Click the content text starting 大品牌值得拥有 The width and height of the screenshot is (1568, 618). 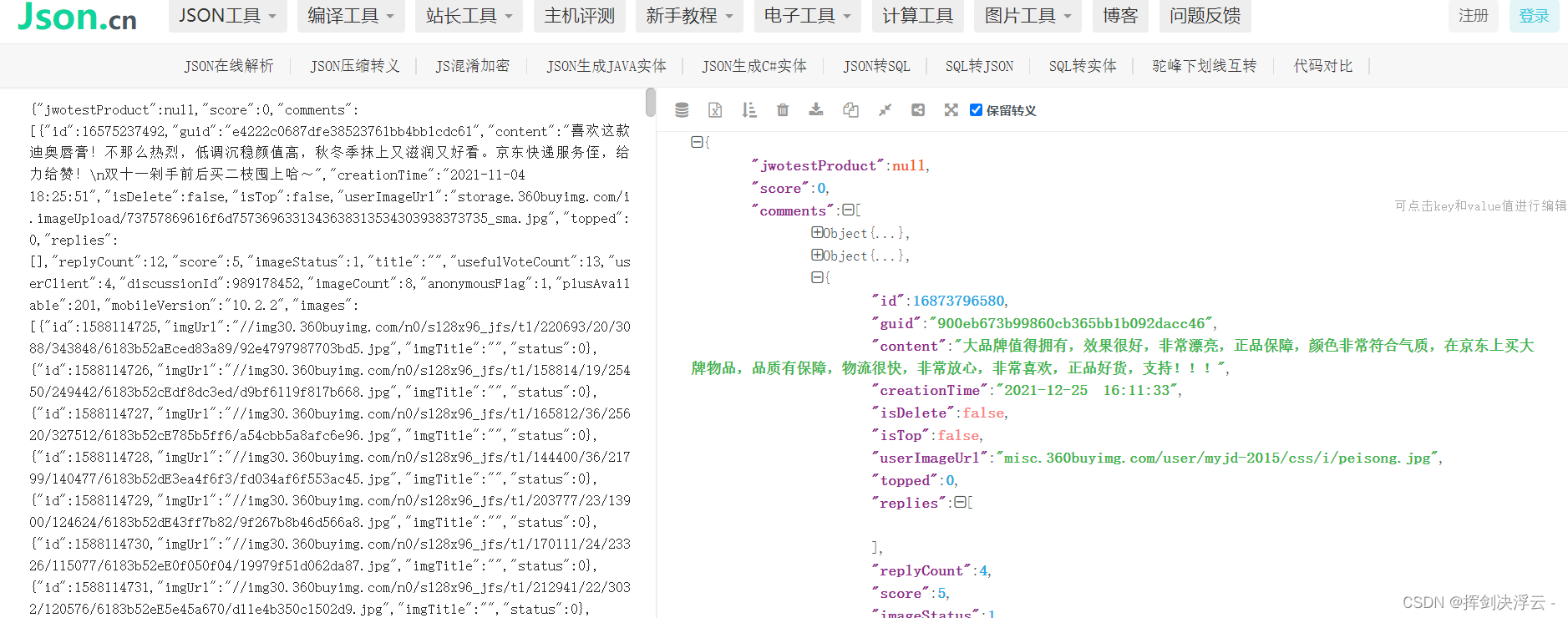coord(1113,357)
